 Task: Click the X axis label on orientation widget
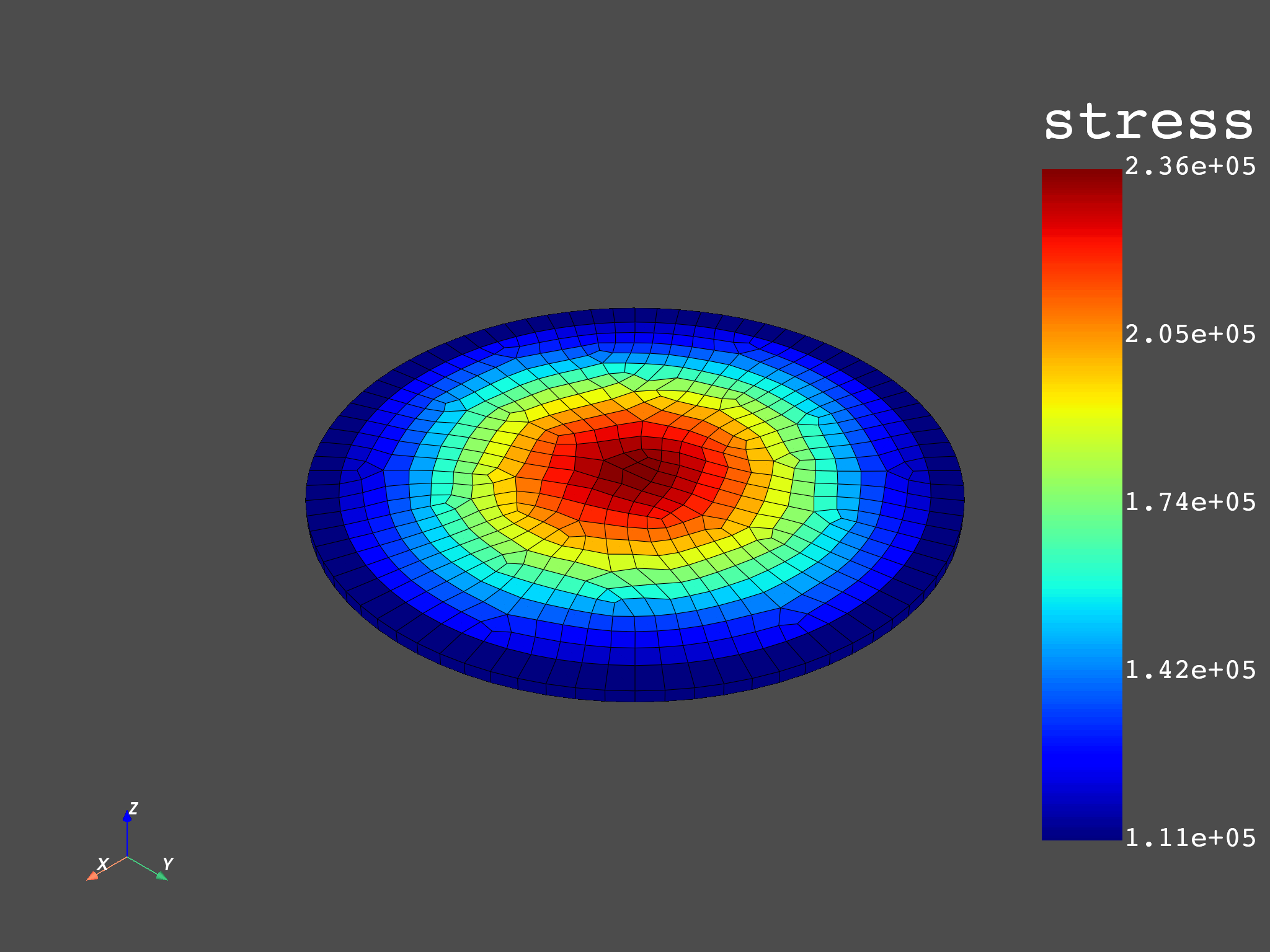click(x=103, y=864)
